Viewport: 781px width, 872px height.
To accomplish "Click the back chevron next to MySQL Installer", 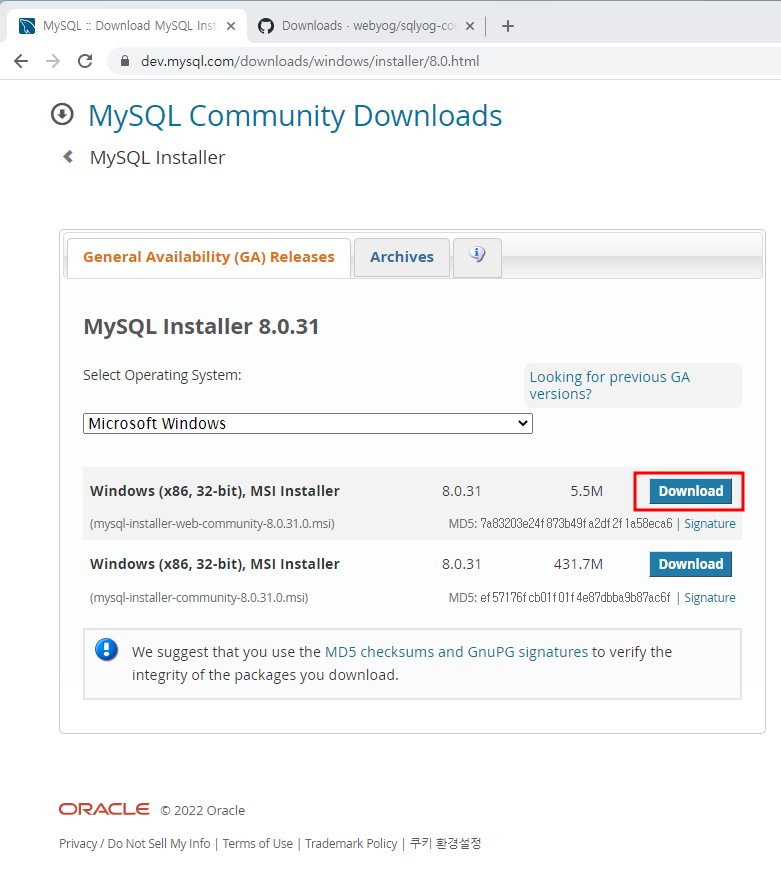I will (x=68, y=157).
